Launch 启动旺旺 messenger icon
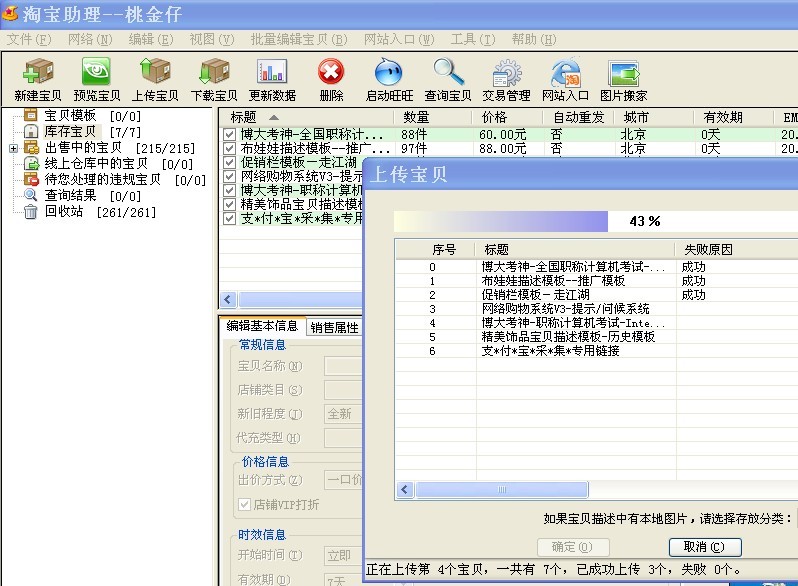The height and width of the screenshot is (586, 798). click(389, 71)
